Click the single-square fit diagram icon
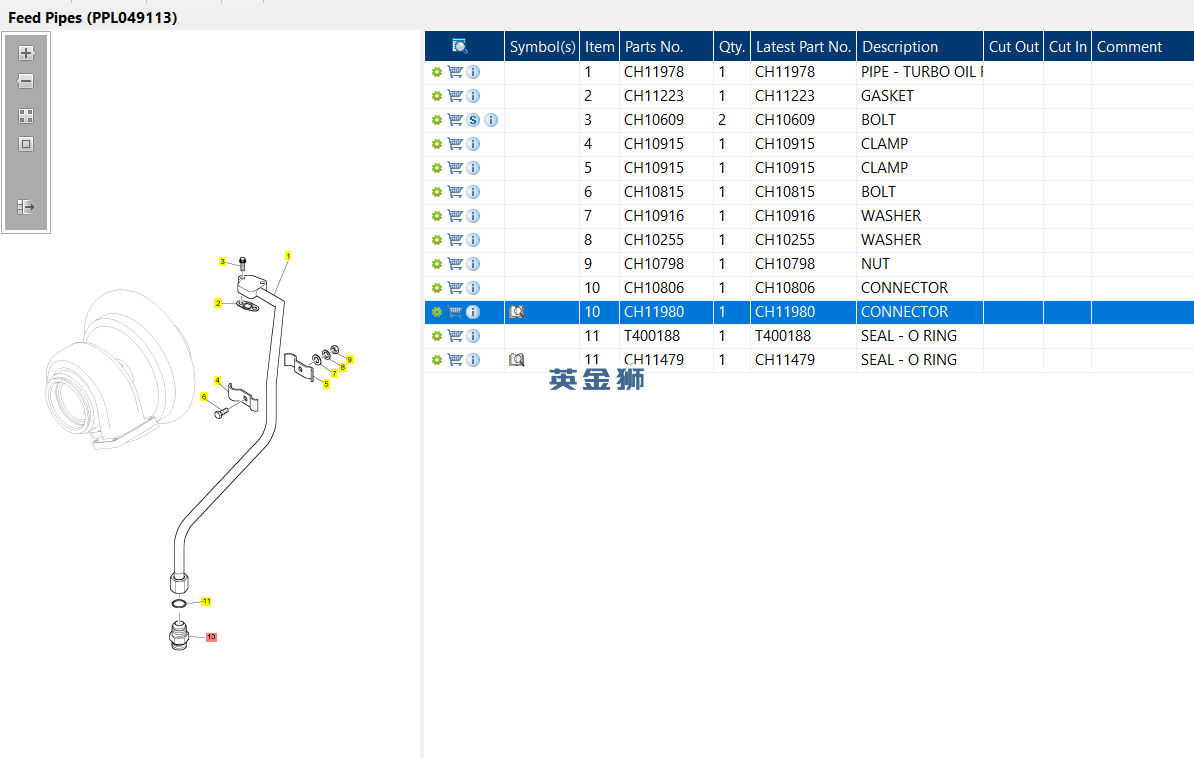 tap(26, 144)
